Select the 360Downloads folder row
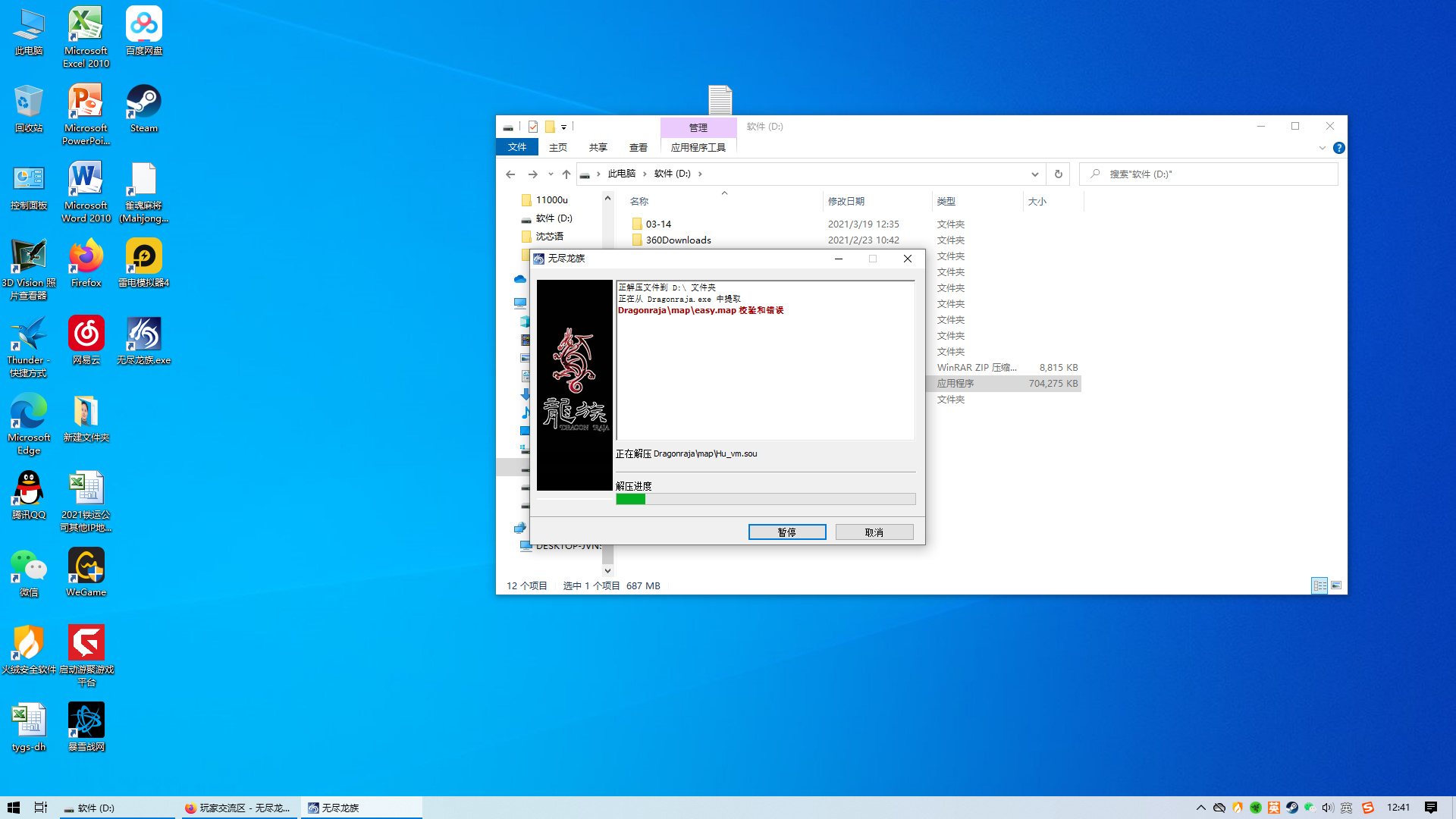The height and width of the screenshot is (819, 1456). click(x=855, y=240)
